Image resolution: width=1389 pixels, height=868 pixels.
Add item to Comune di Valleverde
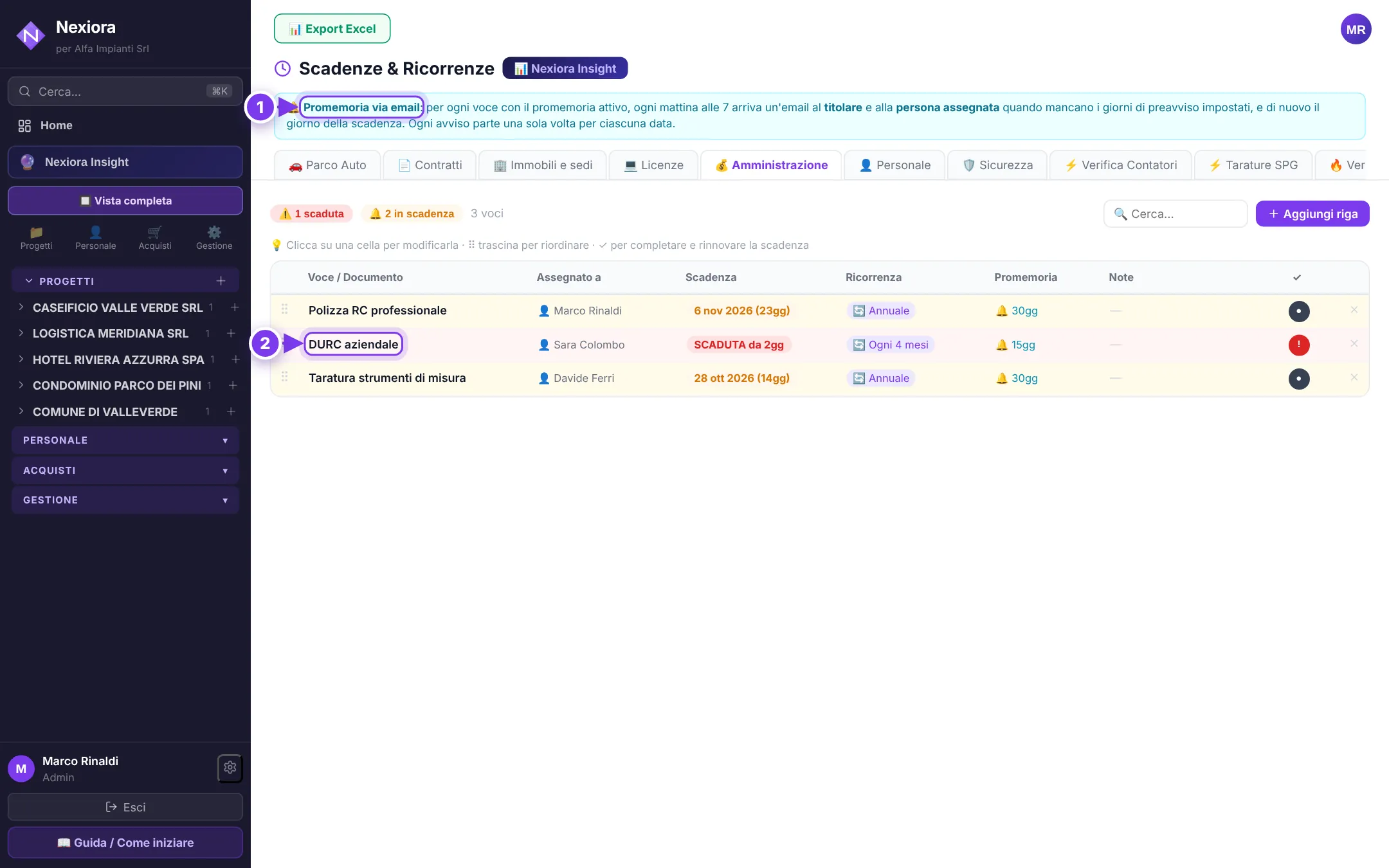tap(231, 411)
